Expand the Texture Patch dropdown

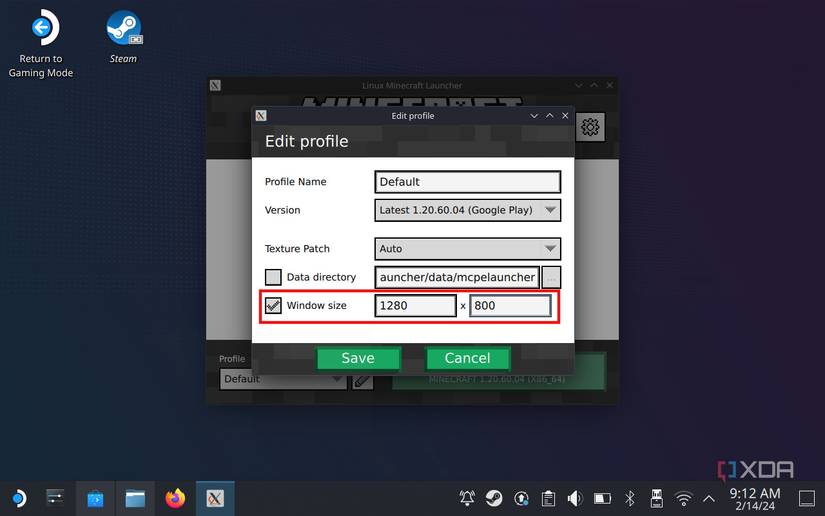pos(468,249)
